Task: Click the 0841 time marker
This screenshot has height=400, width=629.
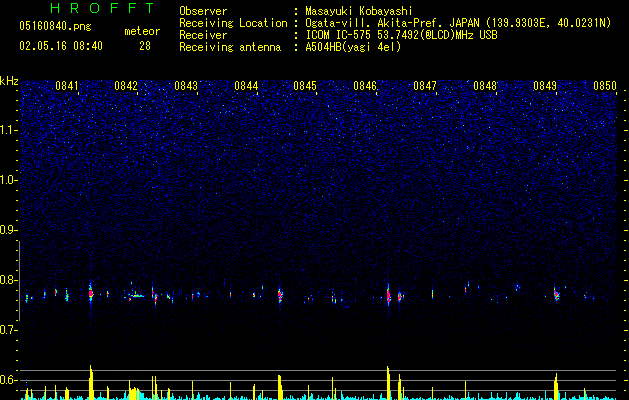Action: pyautogui.click(x=67, y=86)
